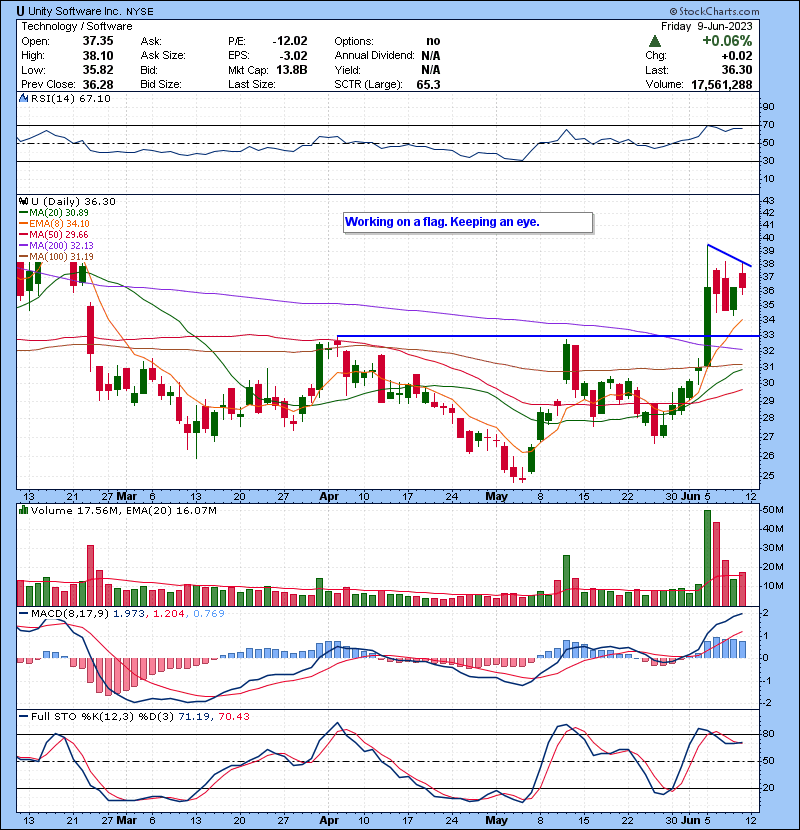Click the Options value 'no'
The image size is (800, 830).
[433, 41]
